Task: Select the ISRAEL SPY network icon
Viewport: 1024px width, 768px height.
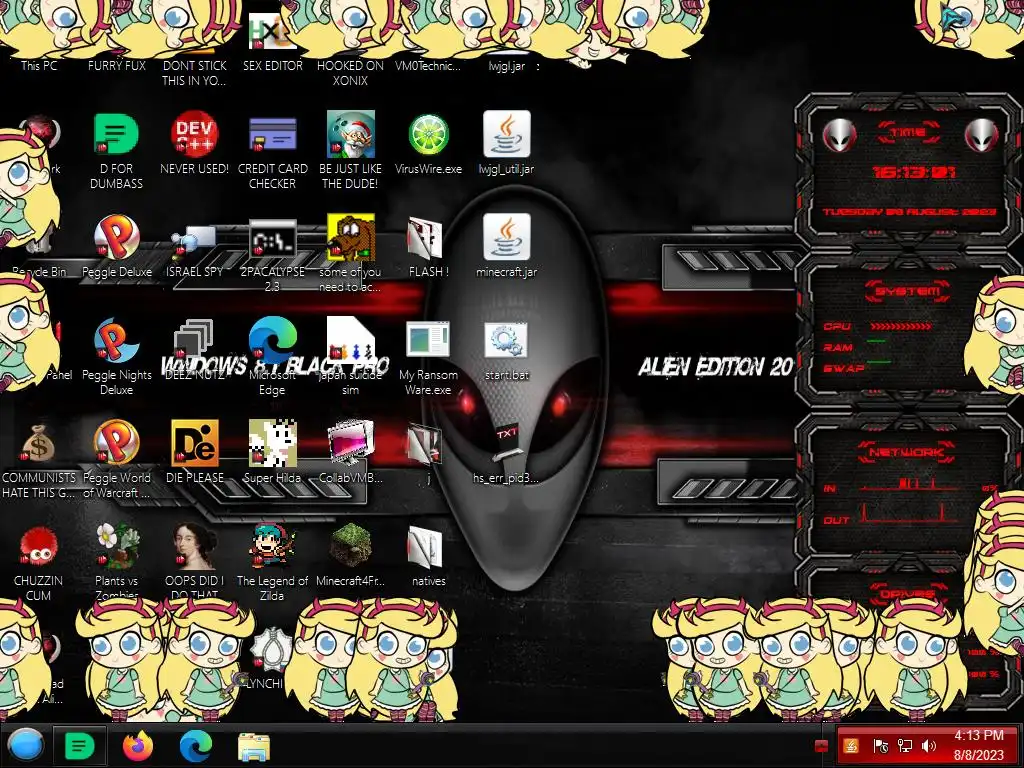Action: (x=195, y=242)
